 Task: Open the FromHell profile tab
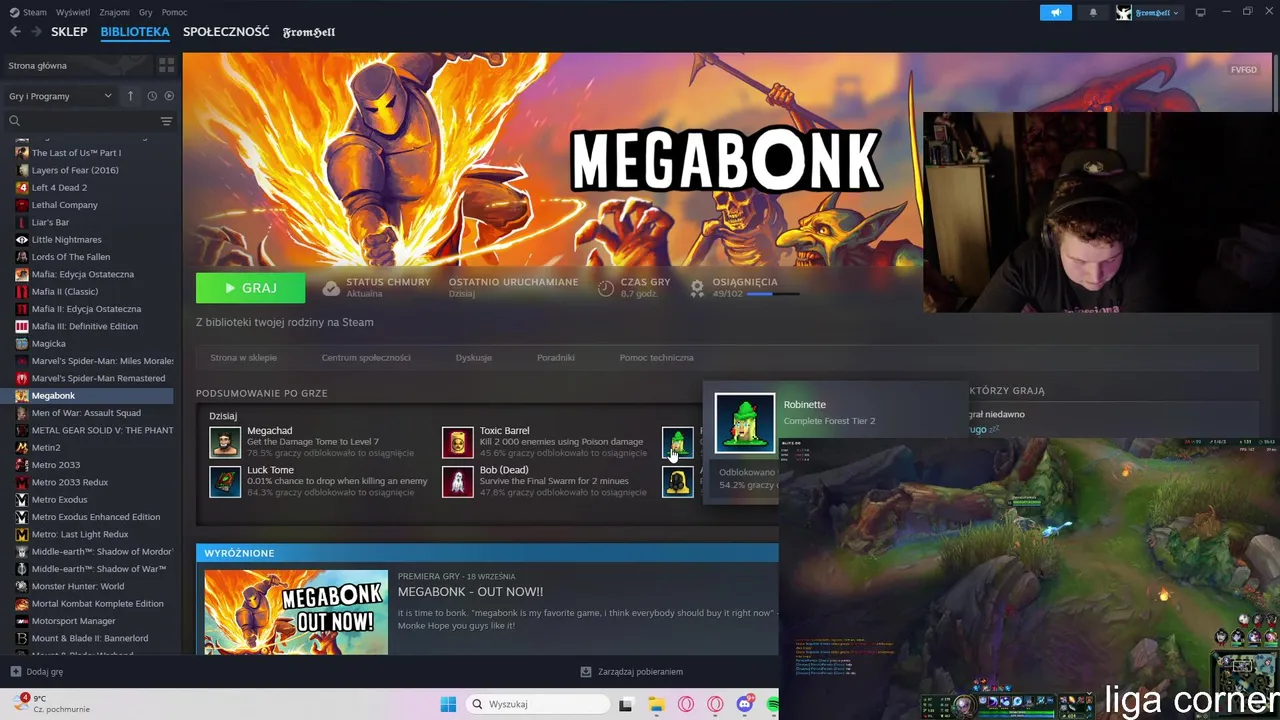(x=309, y=32)
